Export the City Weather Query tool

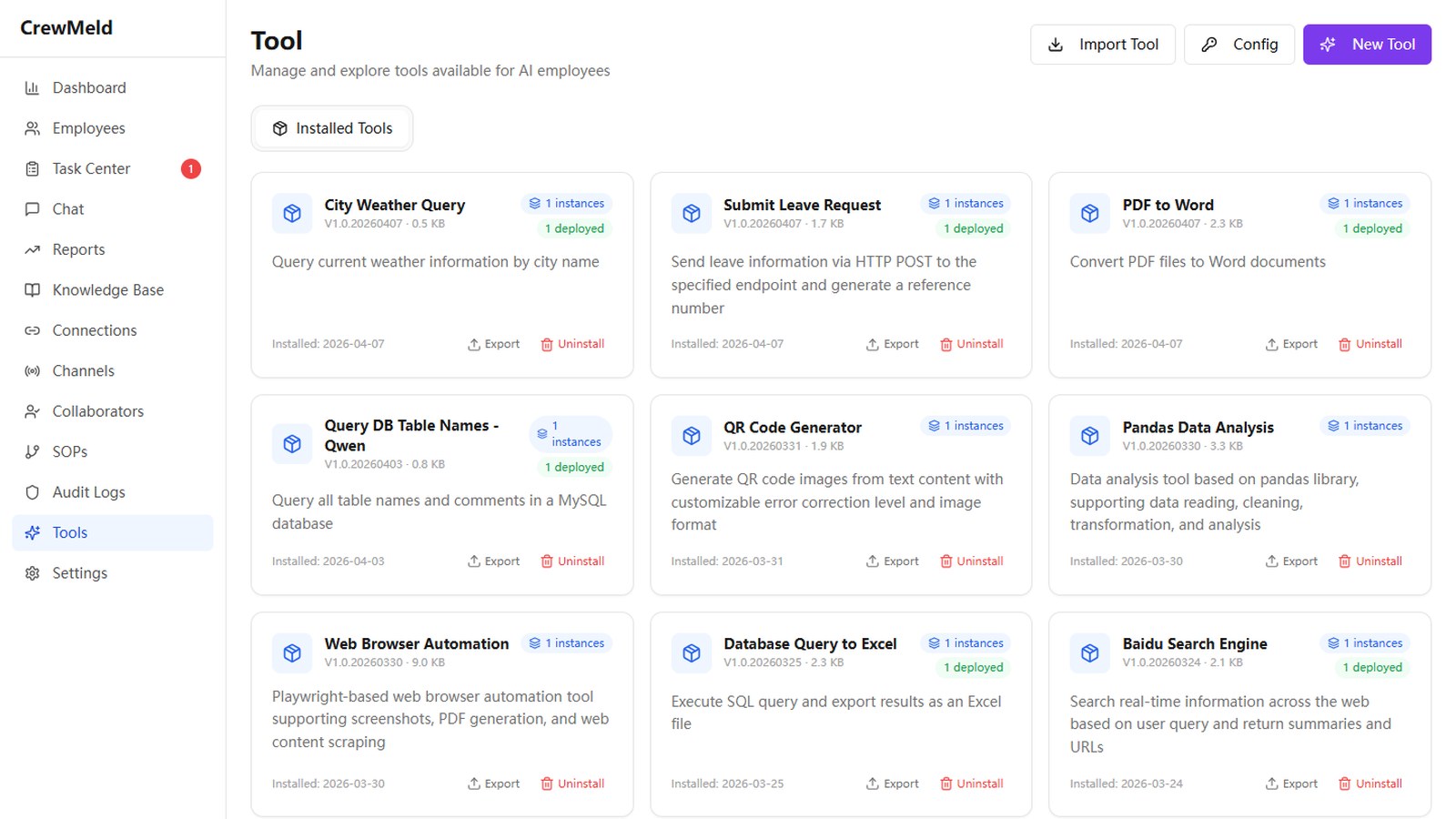point(494,344)
